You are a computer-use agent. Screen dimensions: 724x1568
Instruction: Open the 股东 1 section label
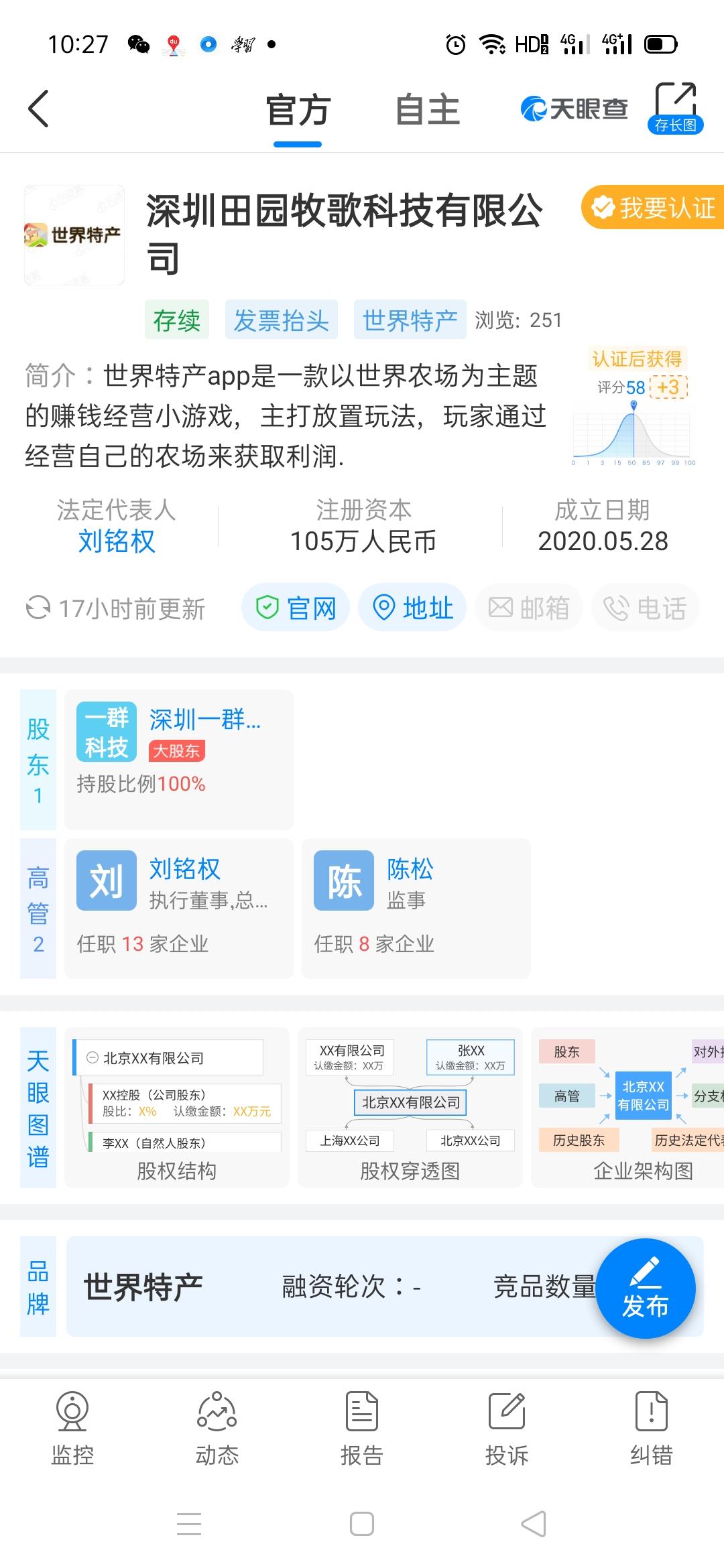point(38,760)
